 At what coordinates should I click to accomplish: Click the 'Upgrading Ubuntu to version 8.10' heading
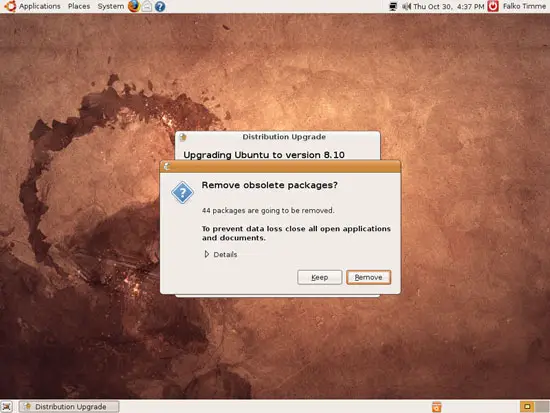(x=264, y=155)
